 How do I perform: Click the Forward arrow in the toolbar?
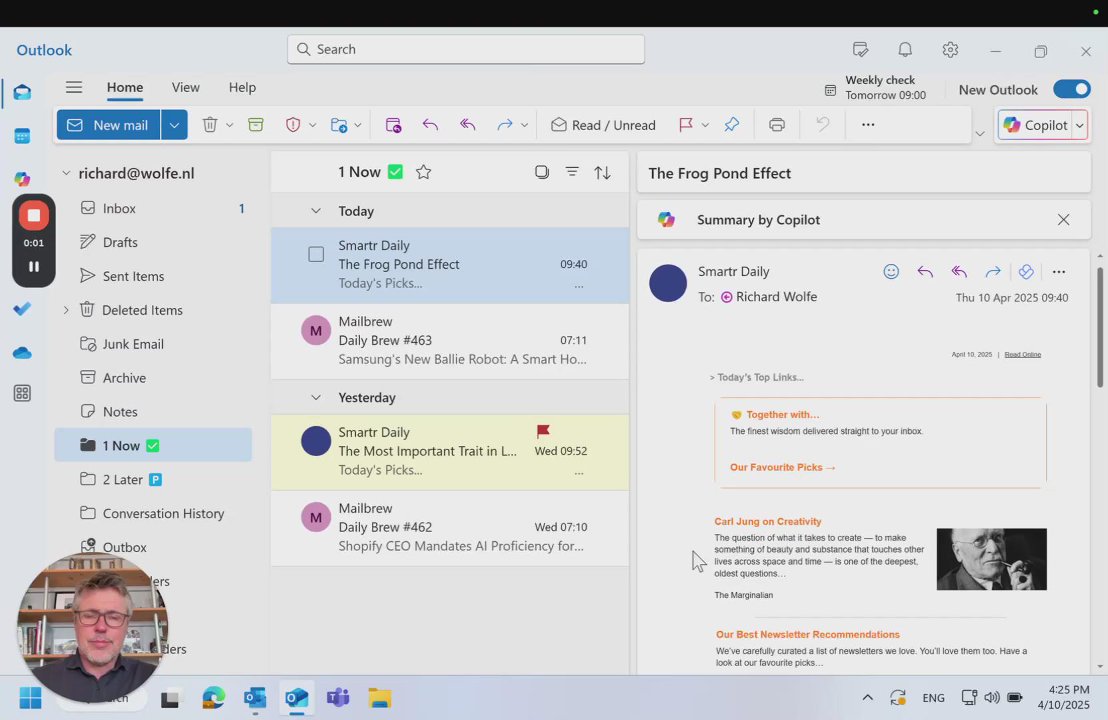pyautogui.click(x=504, y=125)
